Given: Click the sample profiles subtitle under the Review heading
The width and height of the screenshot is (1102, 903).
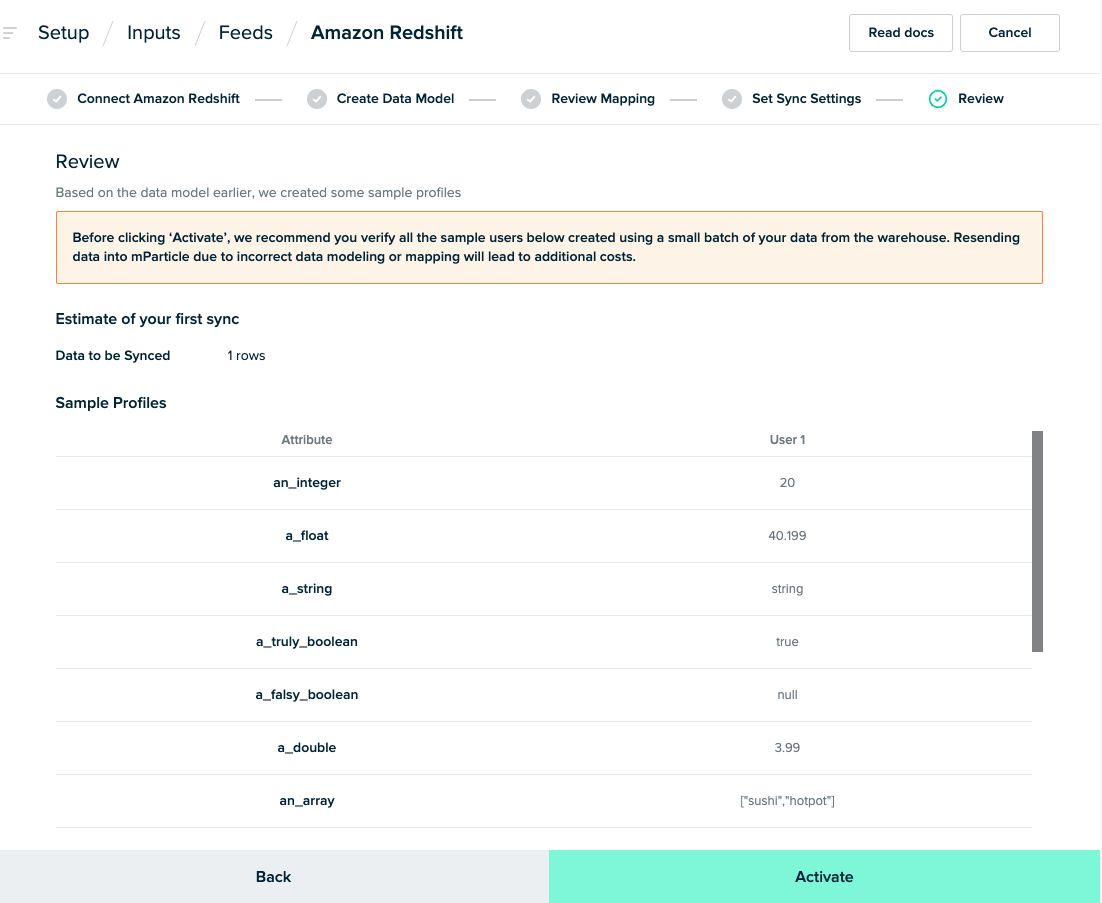Looking at the screenshot, I should (258, 193).
